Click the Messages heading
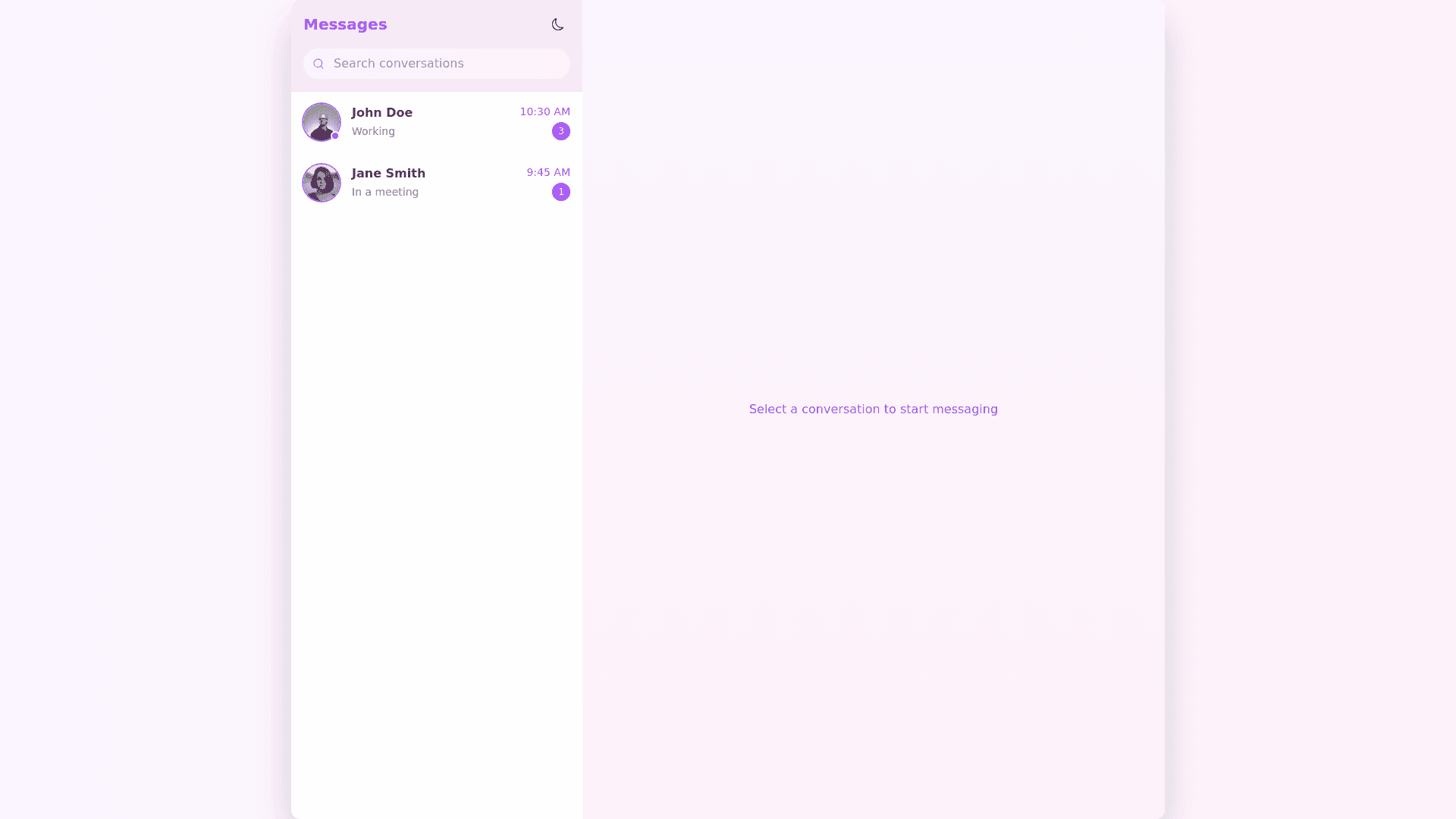Viewport: 1456px width, 819px height. point(345,24)
